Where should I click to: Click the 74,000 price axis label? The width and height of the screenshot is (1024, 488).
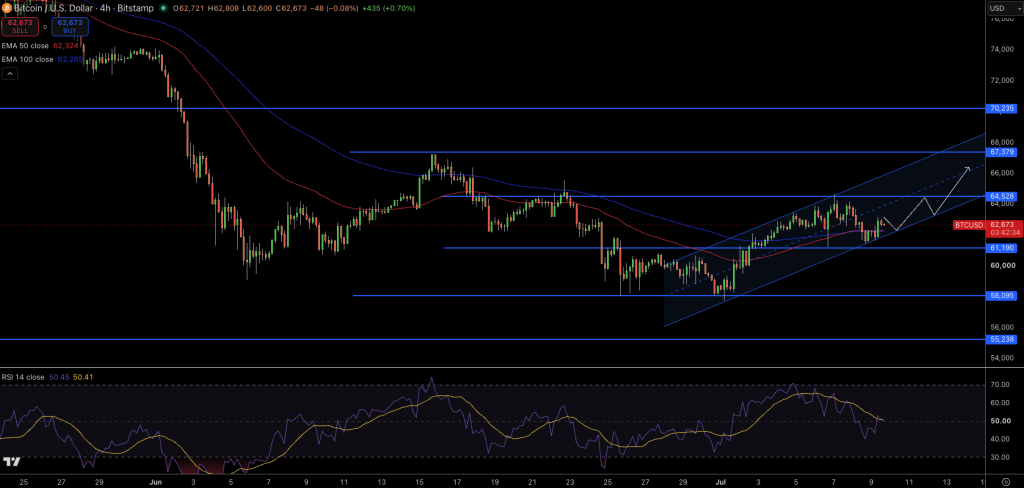pos(1001,50)
